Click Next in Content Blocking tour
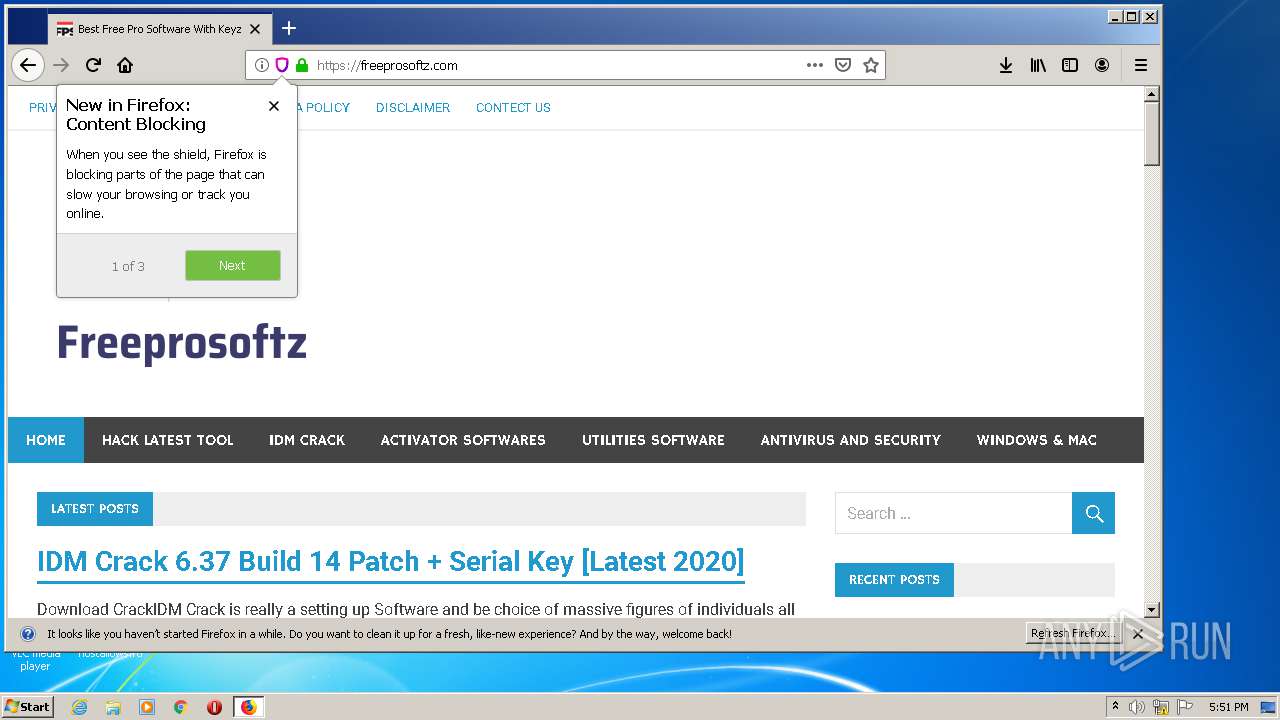Viewport: 1280px width, 720px height. tap(232, 265)
